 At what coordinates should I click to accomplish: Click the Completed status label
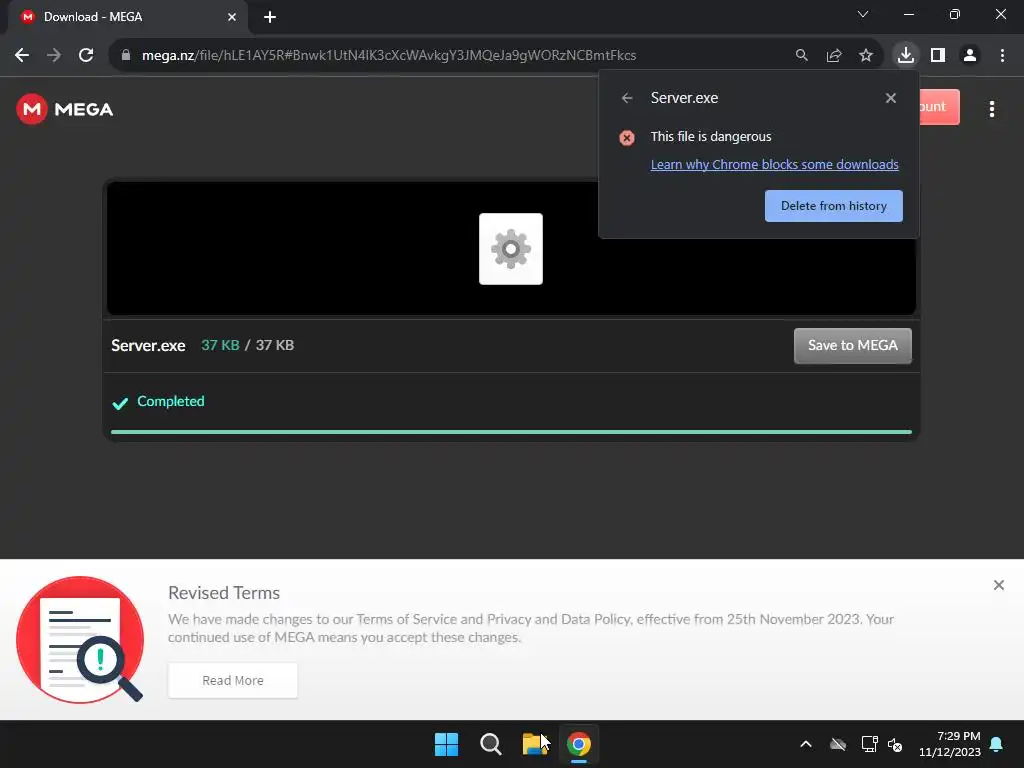tap(170, 402)
